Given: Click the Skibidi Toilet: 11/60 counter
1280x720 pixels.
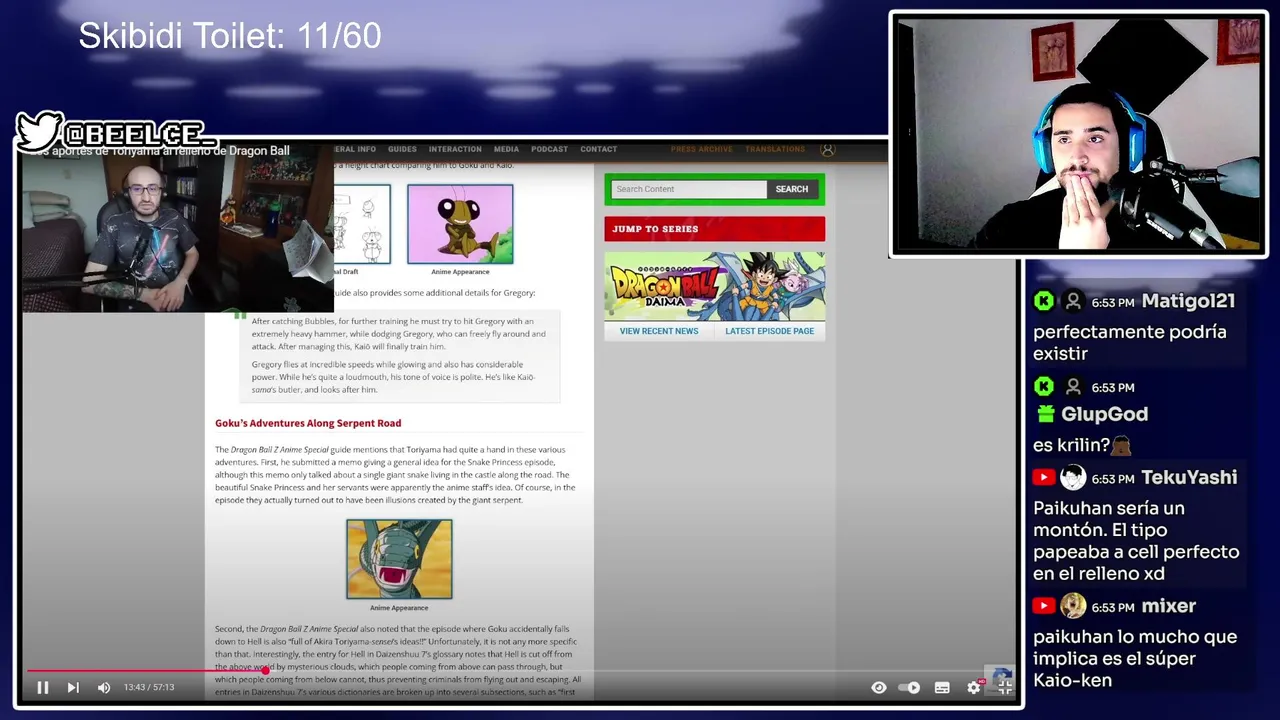Looking at the screenshot, I should pyautogui.click(x=230, y=37).
